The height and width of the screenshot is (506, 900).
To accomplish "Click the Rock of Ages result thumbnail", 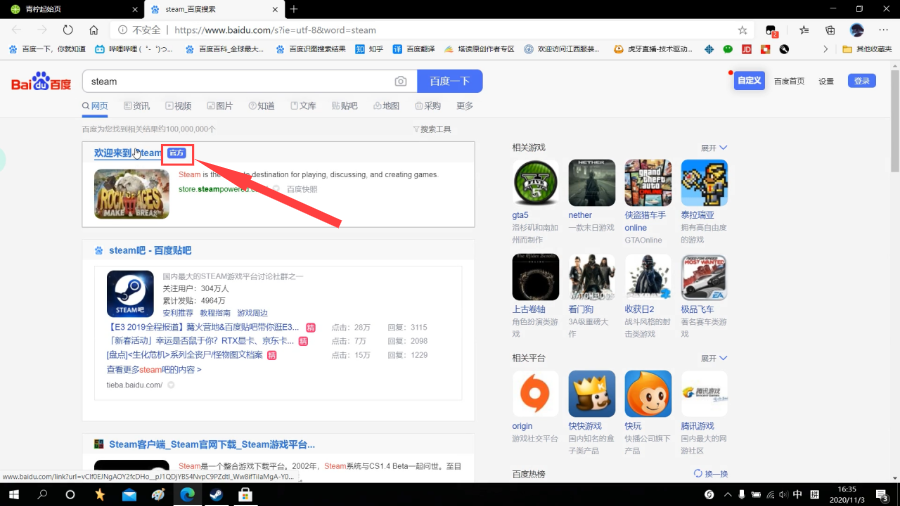I will click(x=131, y=194).
